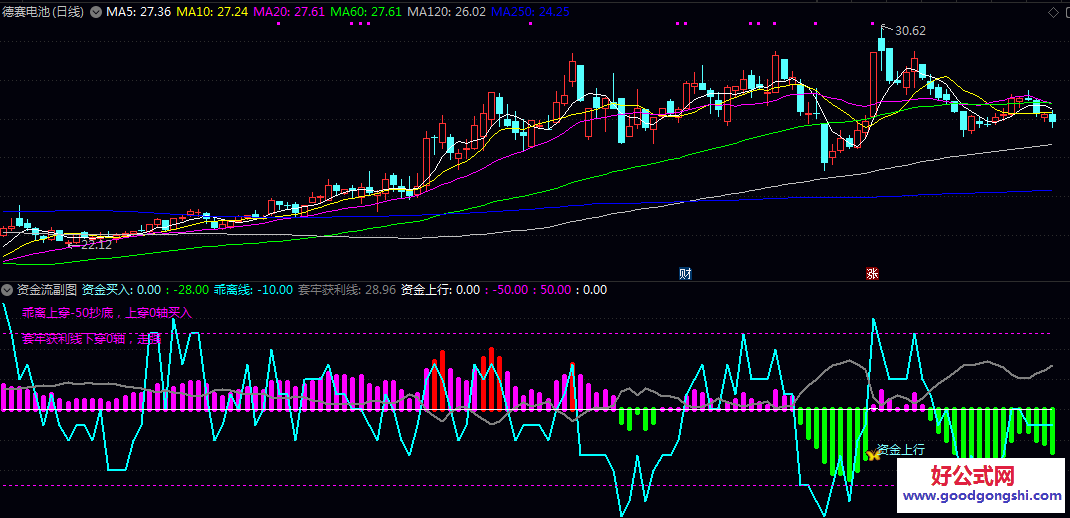Screen dimensions: 1070x518
Task: Click the 德赛电池(日线) stock title
Action: click(x=43, y=12)
